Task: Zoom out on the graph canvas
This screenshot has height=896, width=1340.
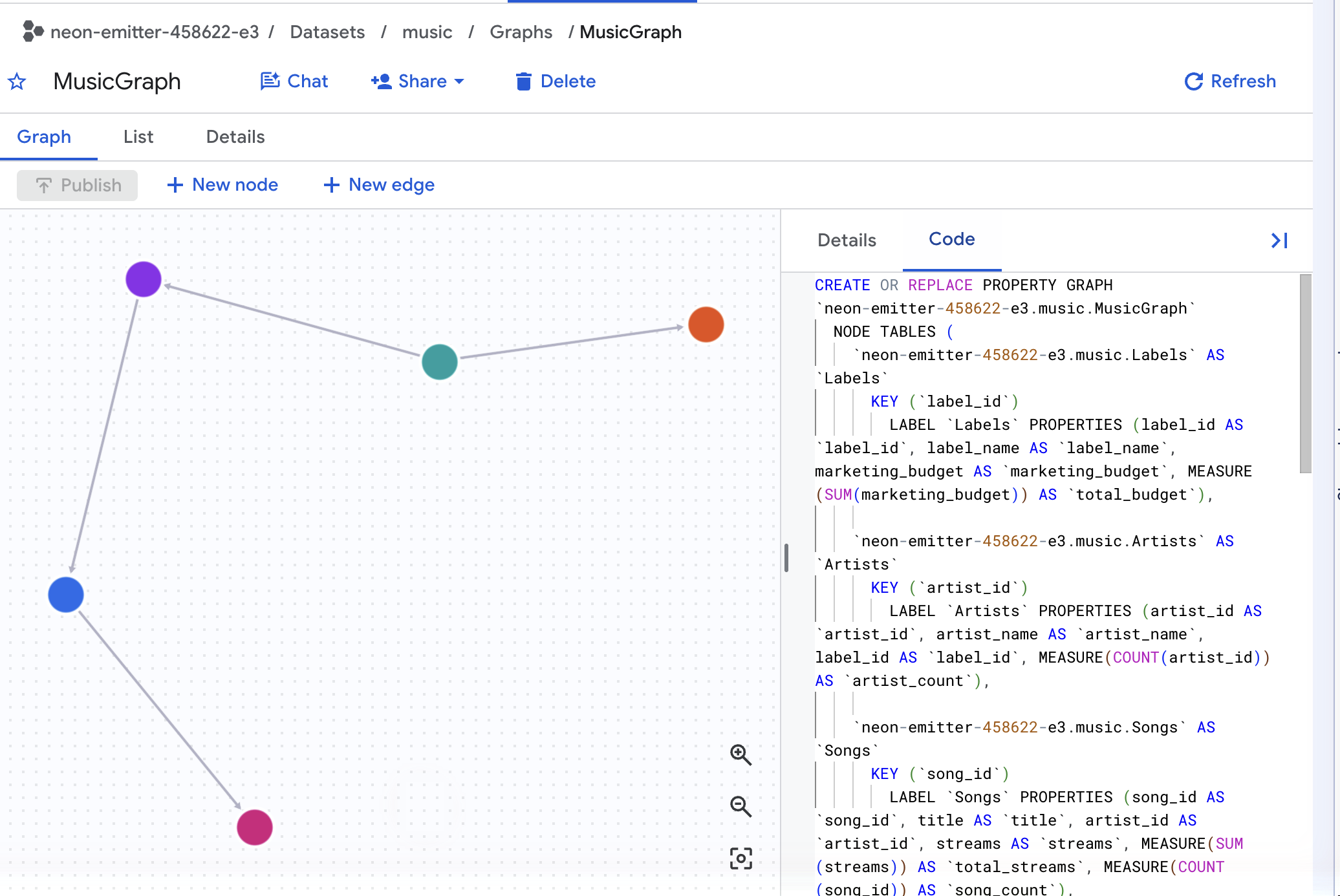Action: [741, 807]
